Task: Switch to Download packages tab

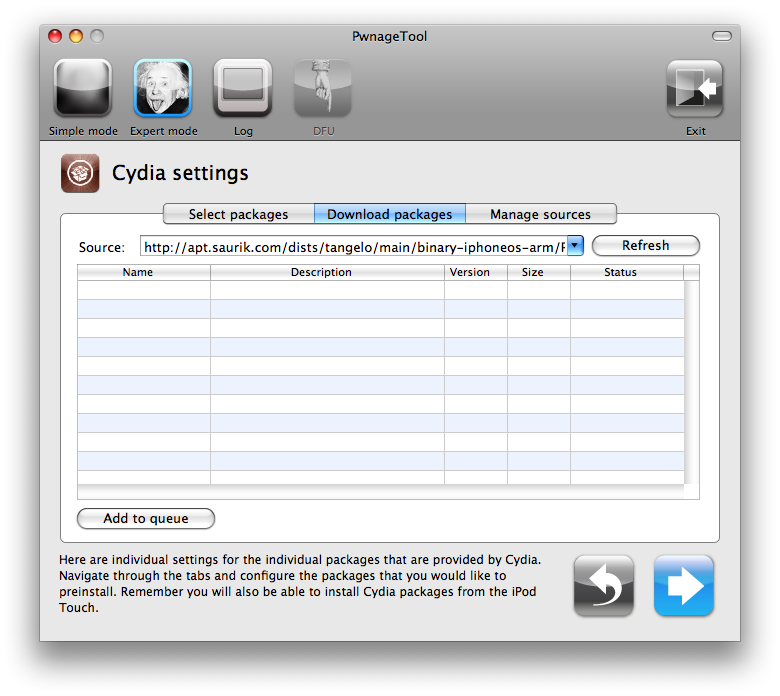Action: (390, 214)
